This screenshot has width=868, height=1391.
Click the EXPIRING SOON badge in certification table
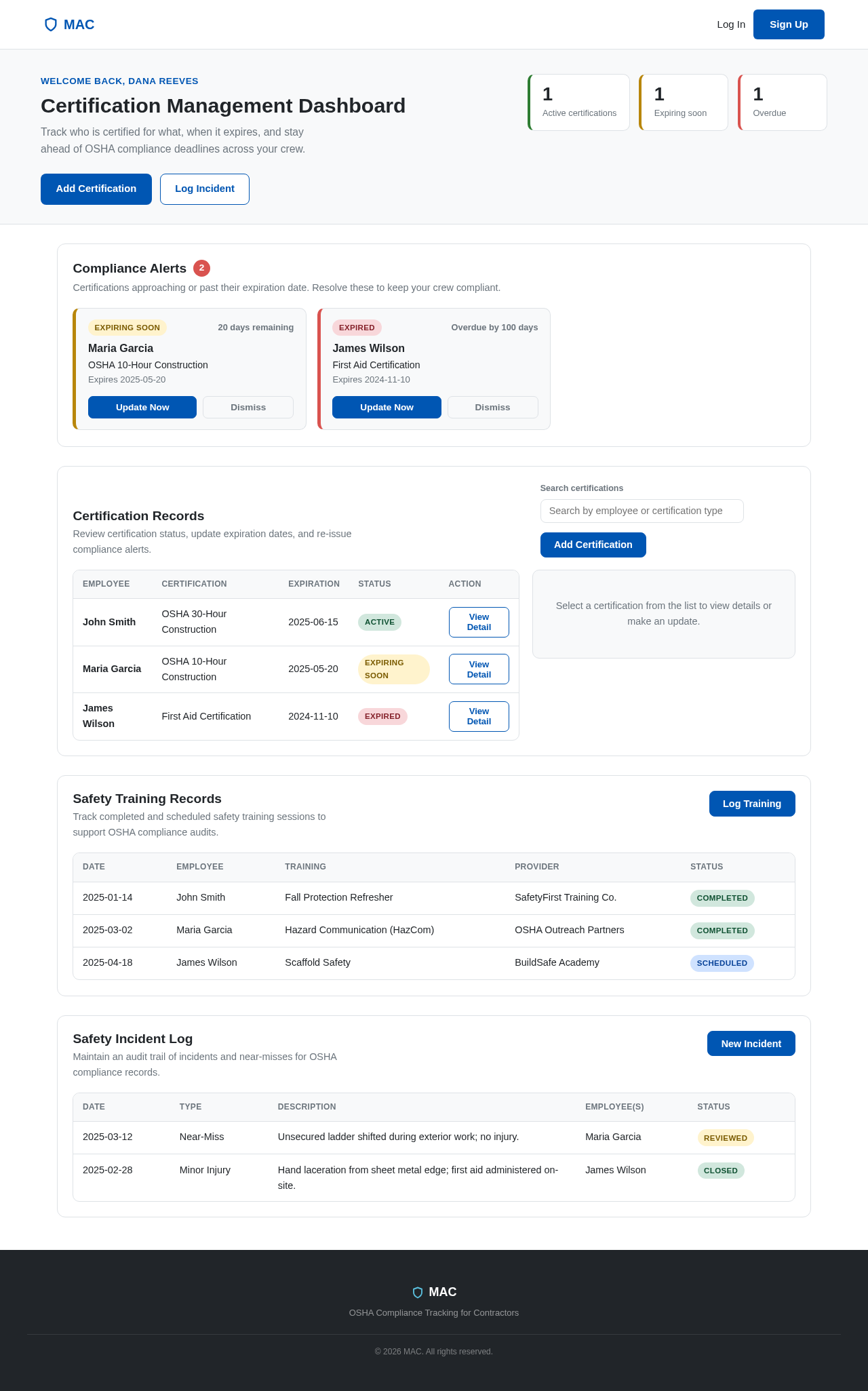click(x=394, y=669)
